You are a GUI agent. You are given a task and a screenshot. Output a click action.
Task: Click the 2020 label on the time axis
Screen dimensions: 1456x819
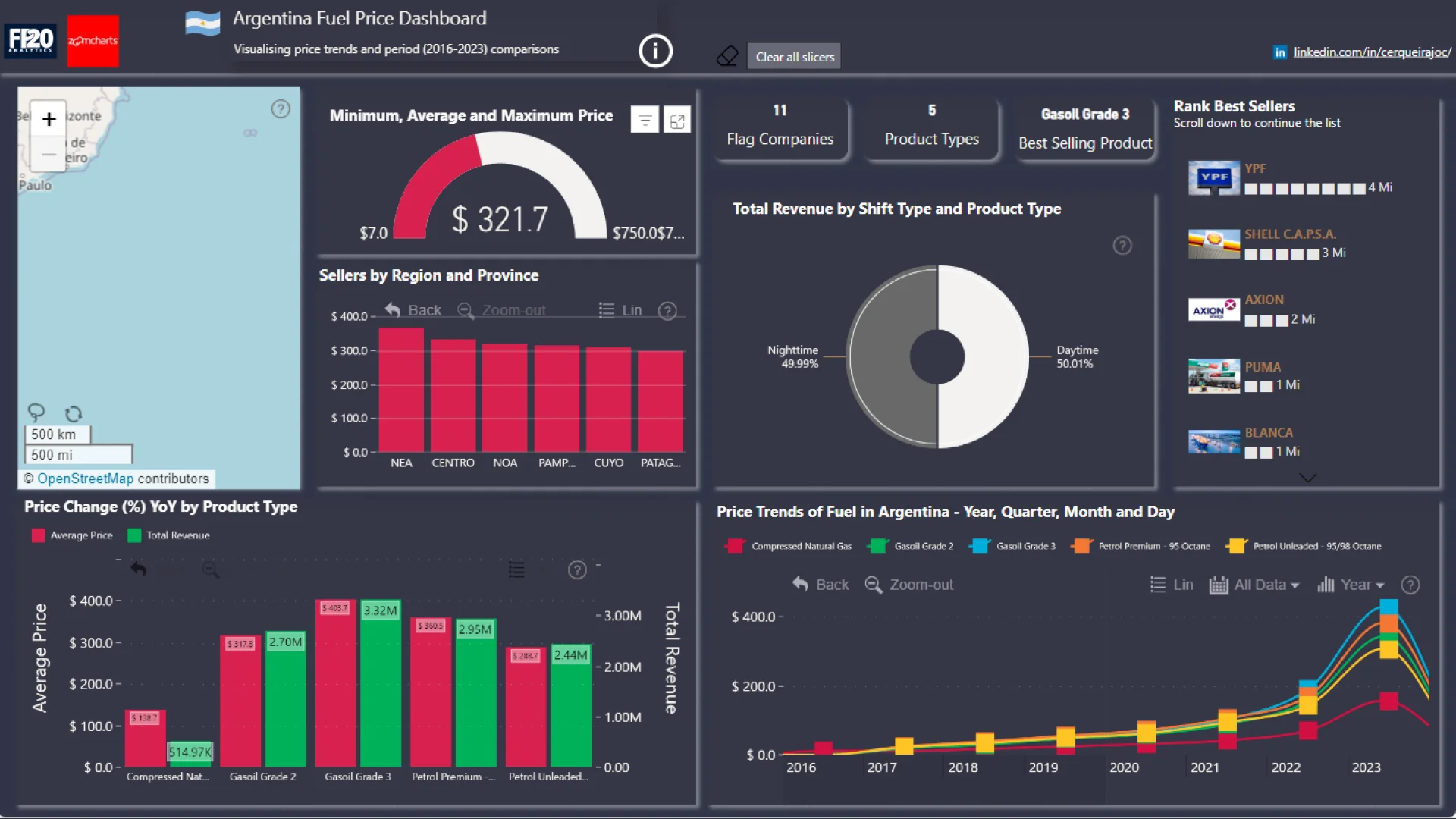coord(1124,767)
